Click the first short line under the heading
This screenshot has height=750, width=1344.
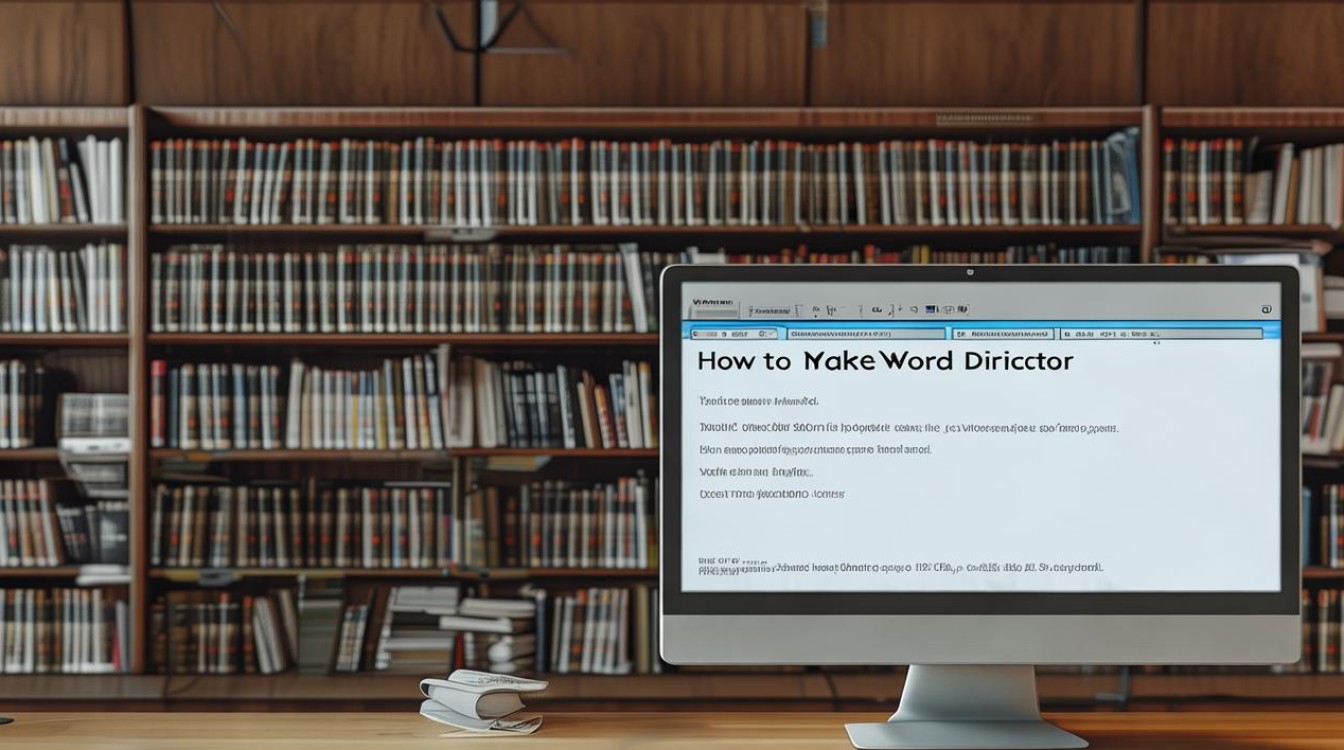click(x=757, y=401)
